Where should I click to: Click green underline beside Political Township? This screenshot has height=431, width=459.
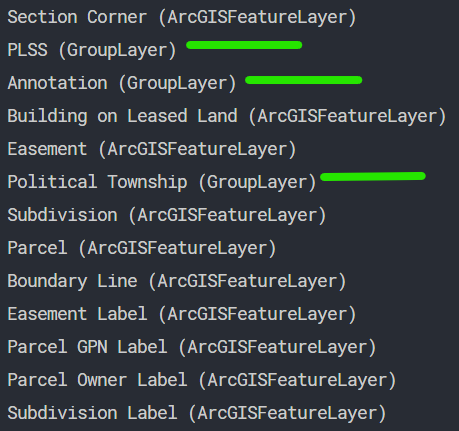(x=373, y=176)
